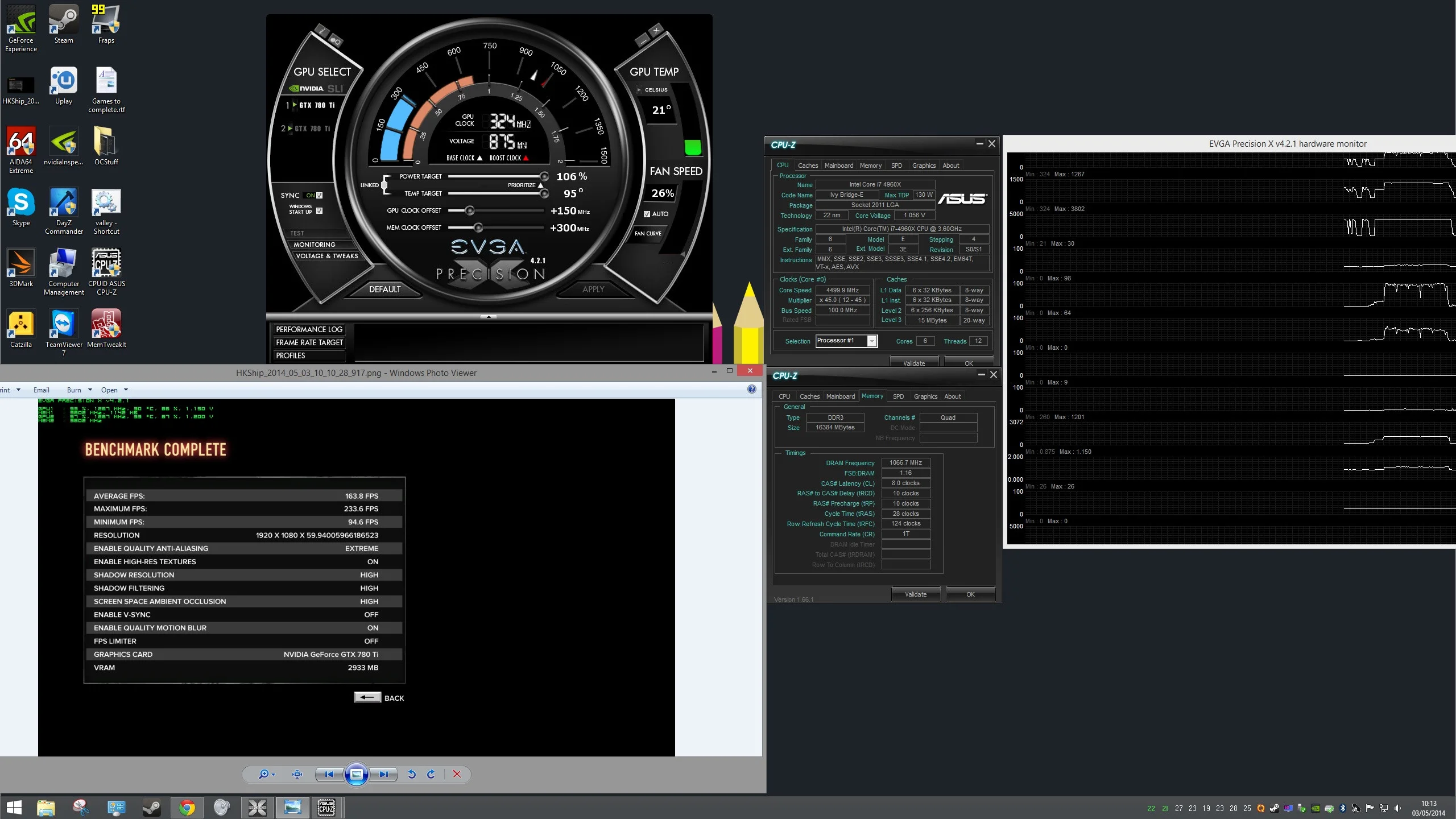The image size is (1456, 819).
Task: Open the SPD tab in lower CPU-Z
Action: pos(898,396)
